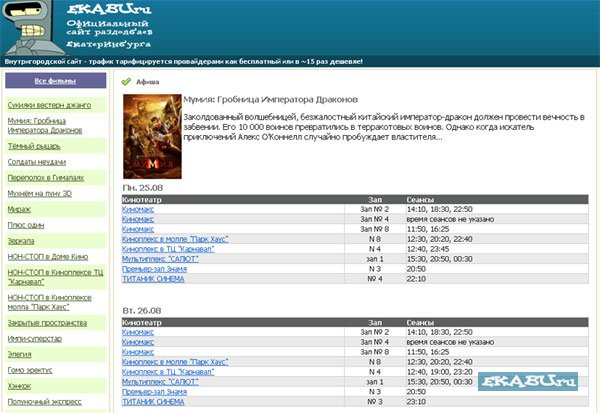Open Киноплекс в ТЦ "Карнавал" under Пн. 25.08

point(168,249)
